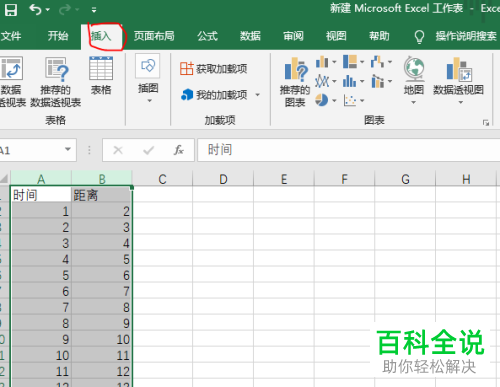Click 我的加载项 button
The width and height of the screenshot is (500, 387).
pyautogui.click(x=214, y=95)
